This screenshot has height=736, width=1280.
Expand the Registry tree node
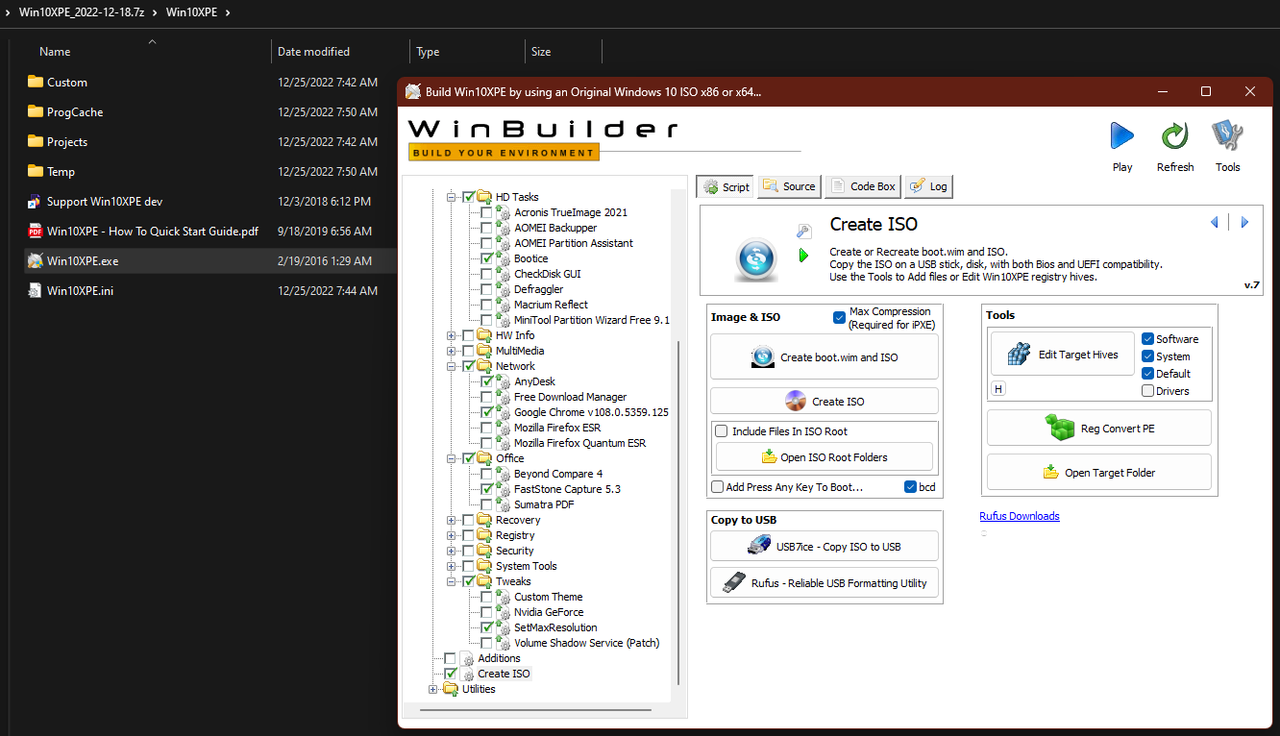(451, 535)
